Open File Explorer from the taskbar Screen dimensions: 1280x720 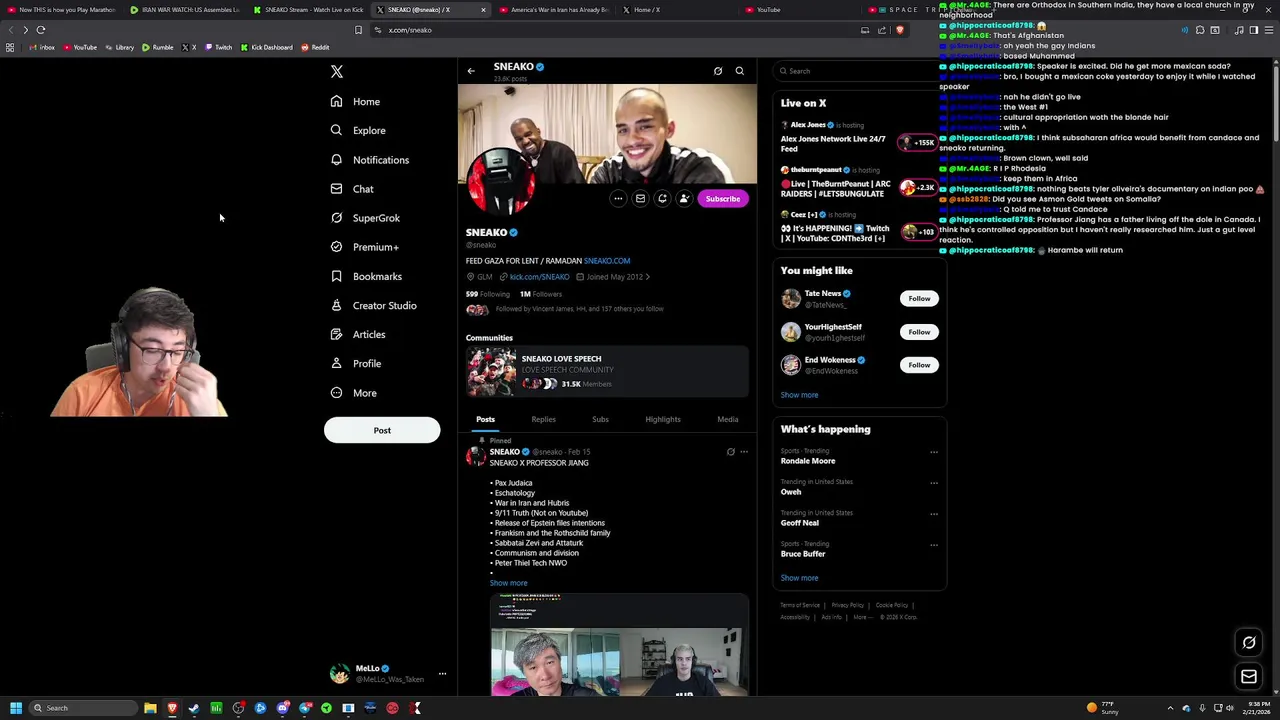pos(150,708)
